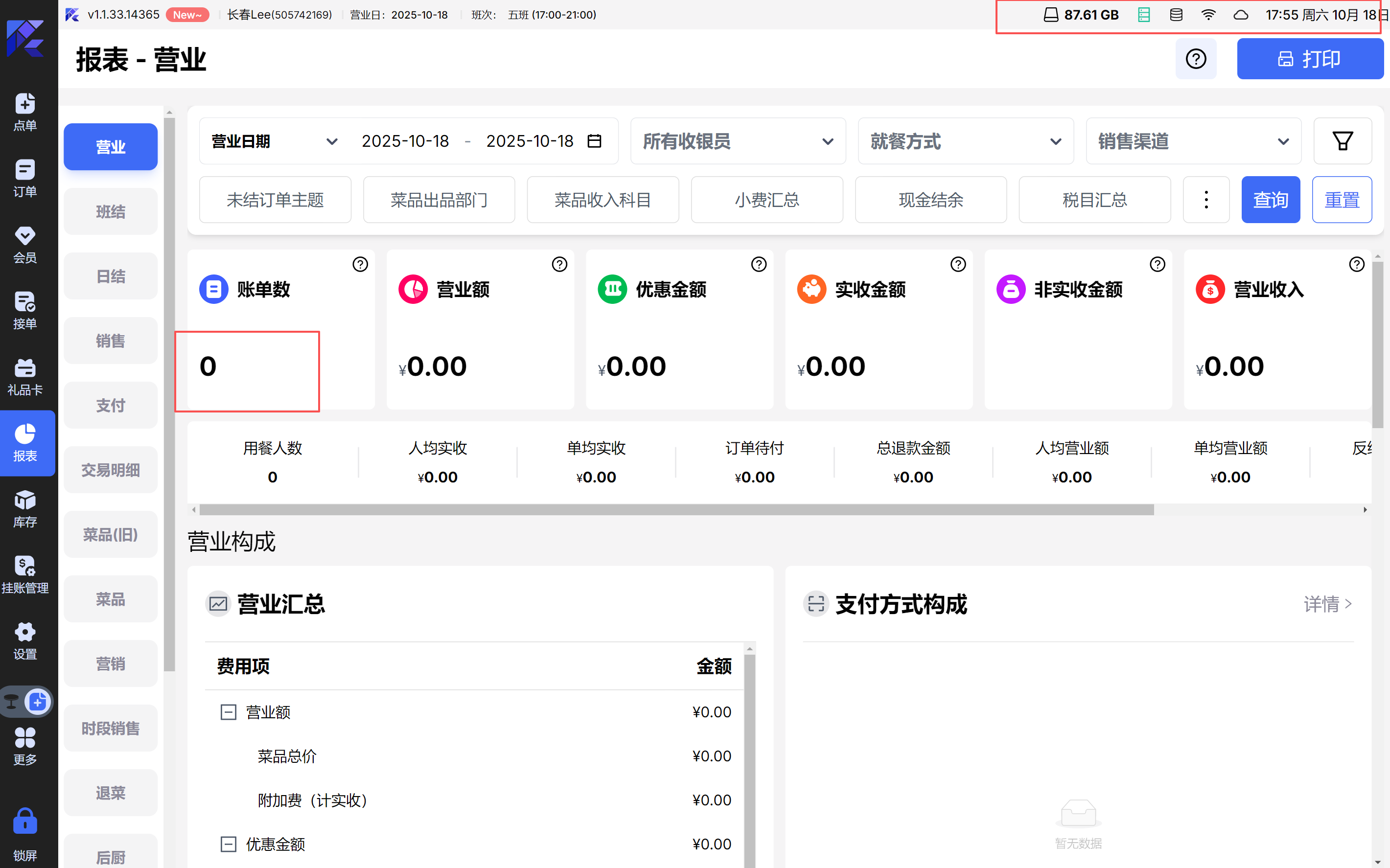Open 详情 link in 支付方式构成
The height and width of the screenshot is (868, 1390).
(1327, 604)
